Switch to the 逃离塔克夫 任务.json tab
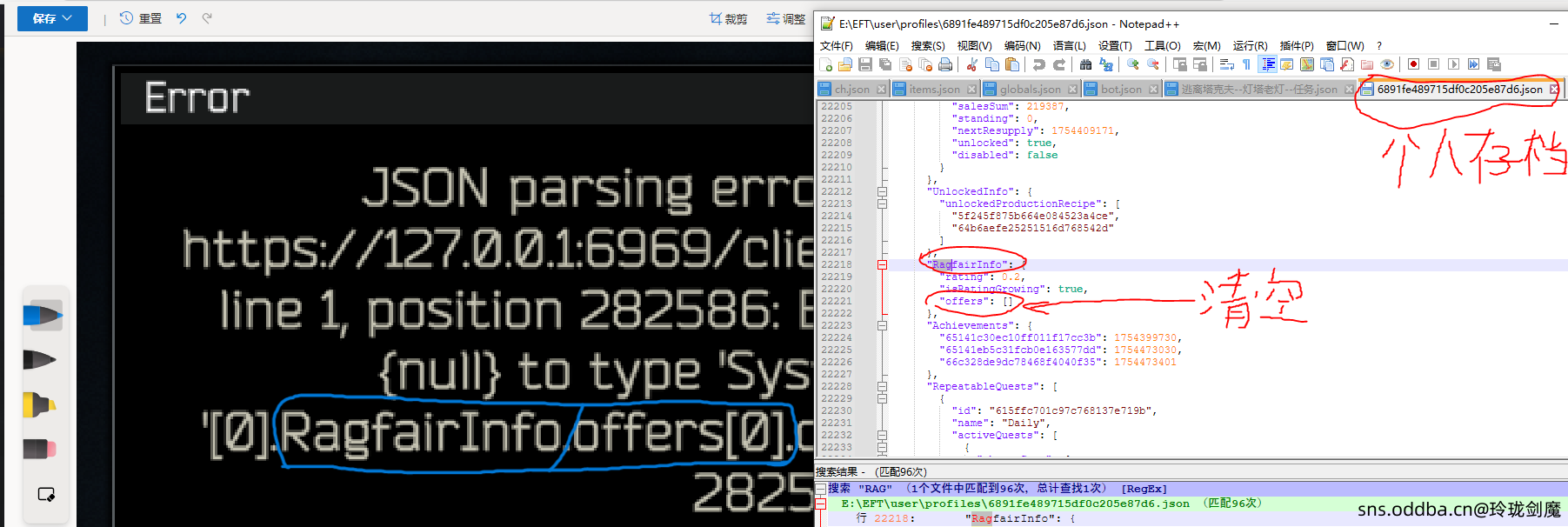The height and width of the screenshot is (527, 1568). (1259, 89)
